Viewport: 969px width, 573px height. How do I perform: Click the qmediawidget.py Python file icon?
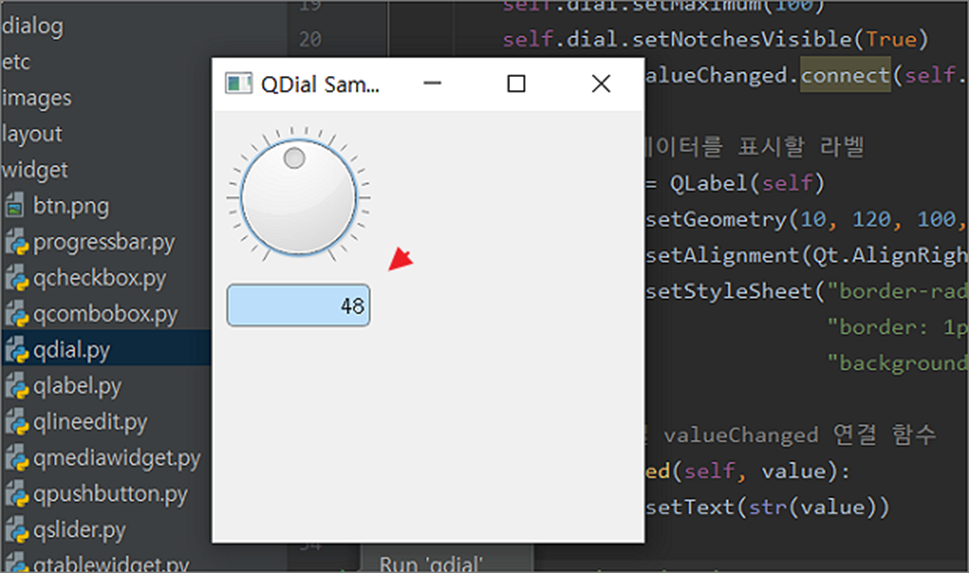[17, 458]
